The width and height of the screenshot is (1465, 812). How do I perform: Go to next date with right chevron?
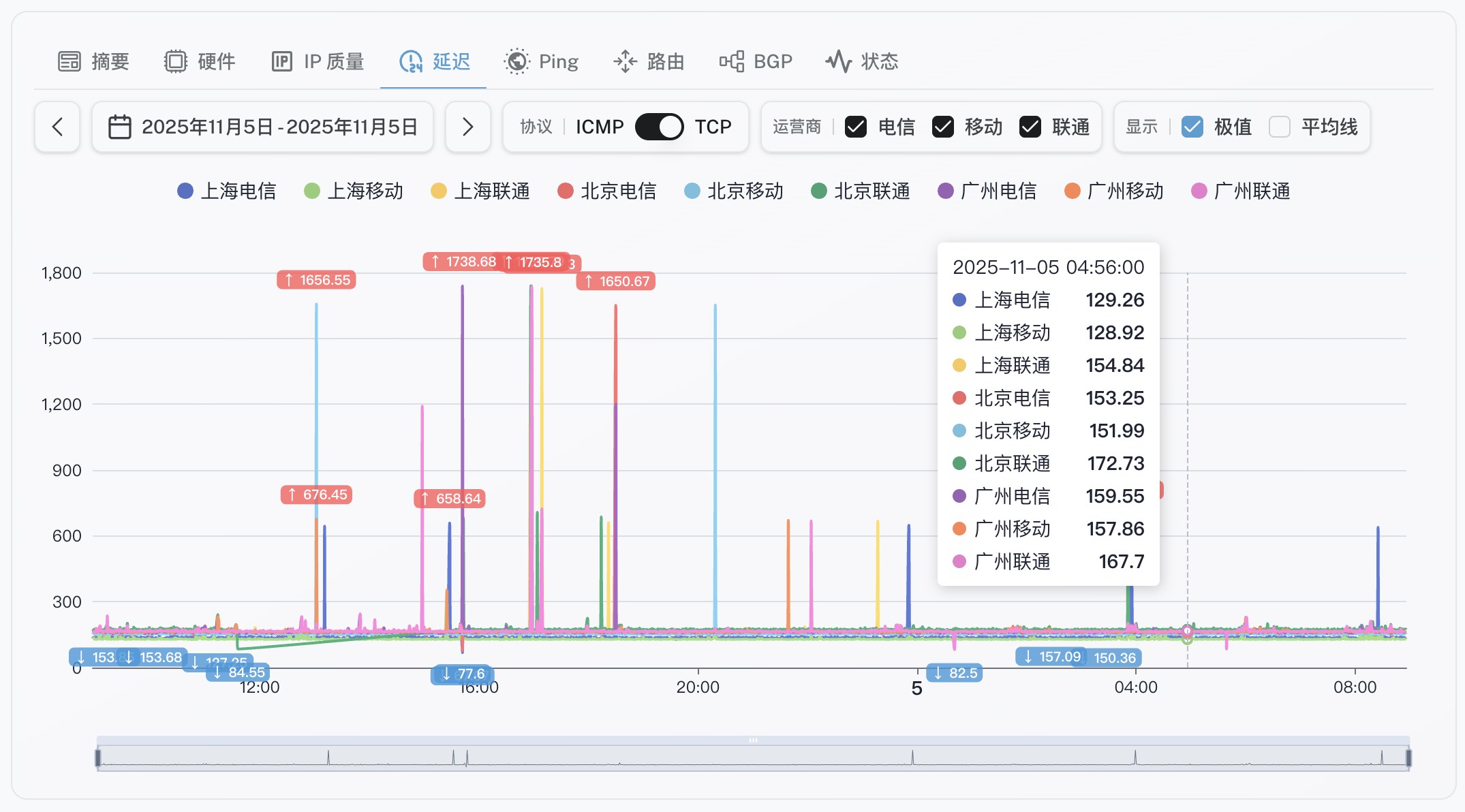(x=467, y=127)
